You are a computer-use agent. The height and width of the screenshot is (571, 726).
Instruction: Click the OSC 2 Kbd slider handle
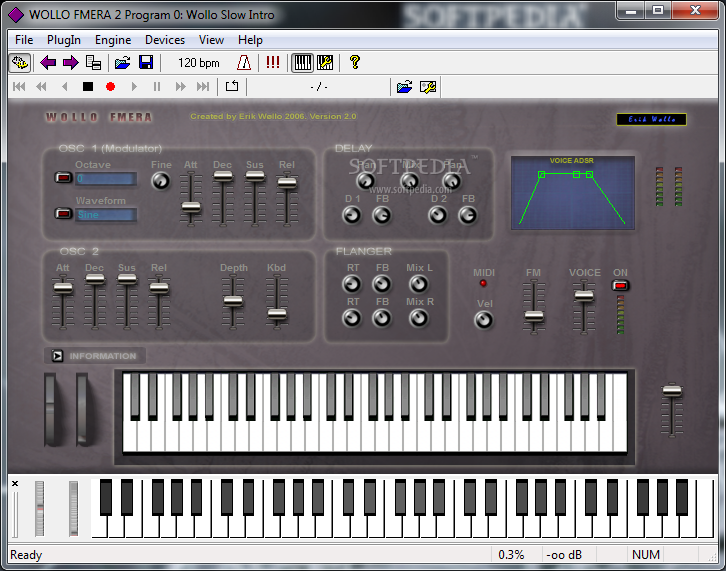[x=277, y=314]
